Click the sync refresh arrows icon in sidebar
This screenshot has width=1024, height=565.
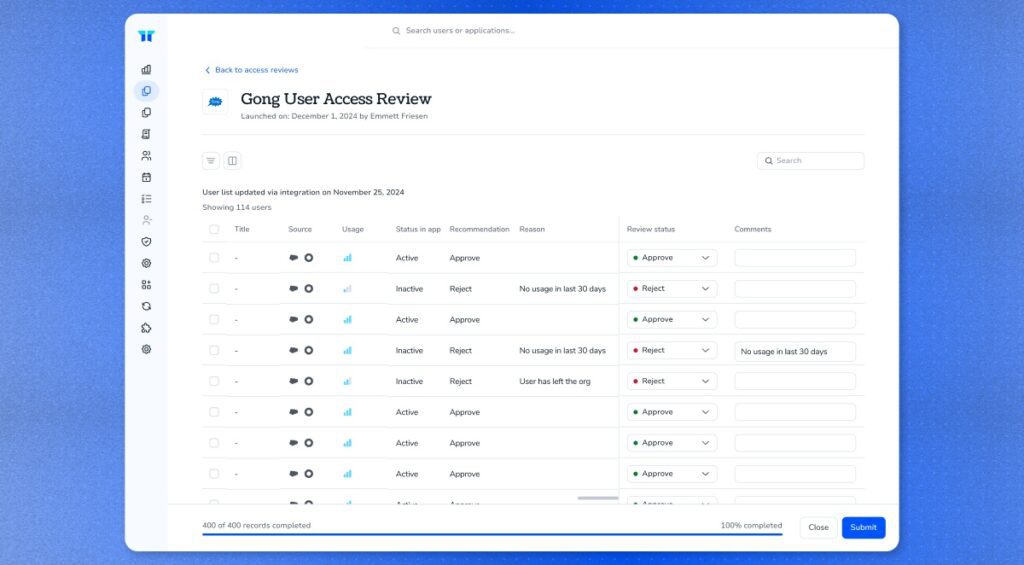coord(146,306)
